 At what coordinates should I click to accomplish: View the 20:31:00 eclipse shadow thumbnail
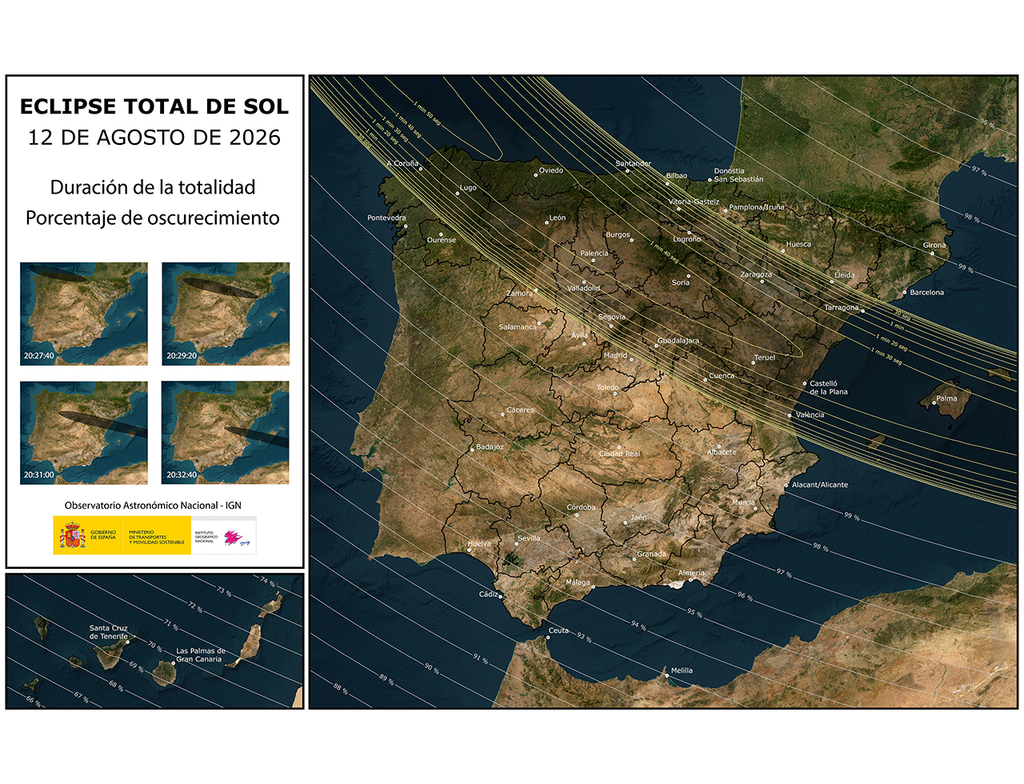[84, 433]
